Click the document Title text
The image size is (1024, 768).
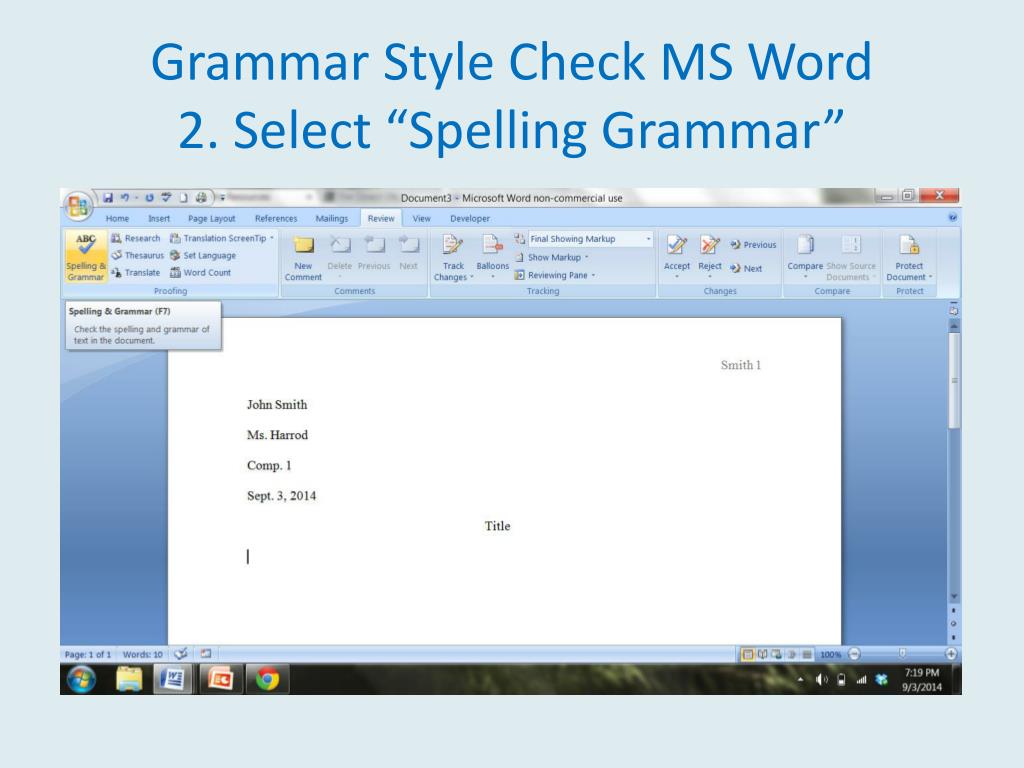coord(497,526)
